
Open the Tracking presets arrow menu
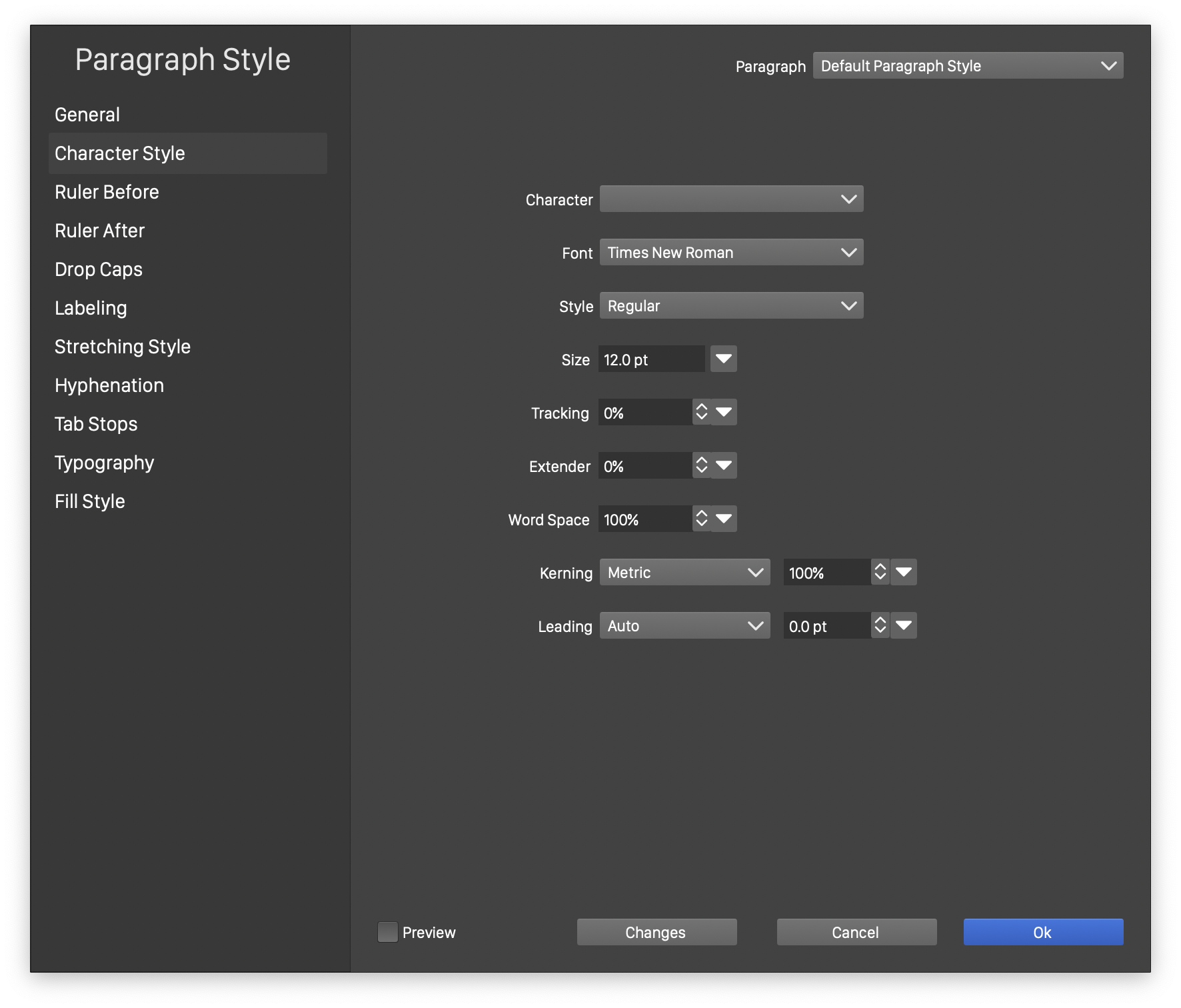point(724,413)
